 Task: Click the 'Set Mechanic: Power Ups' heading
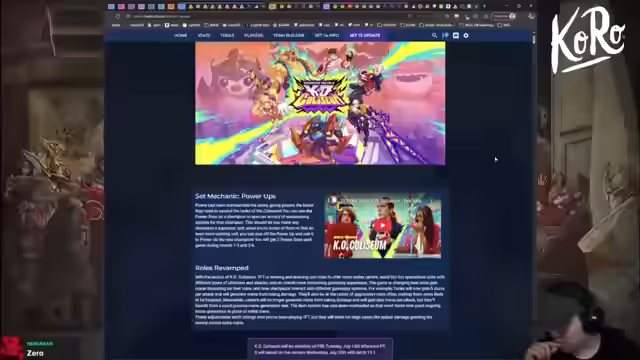236,196
